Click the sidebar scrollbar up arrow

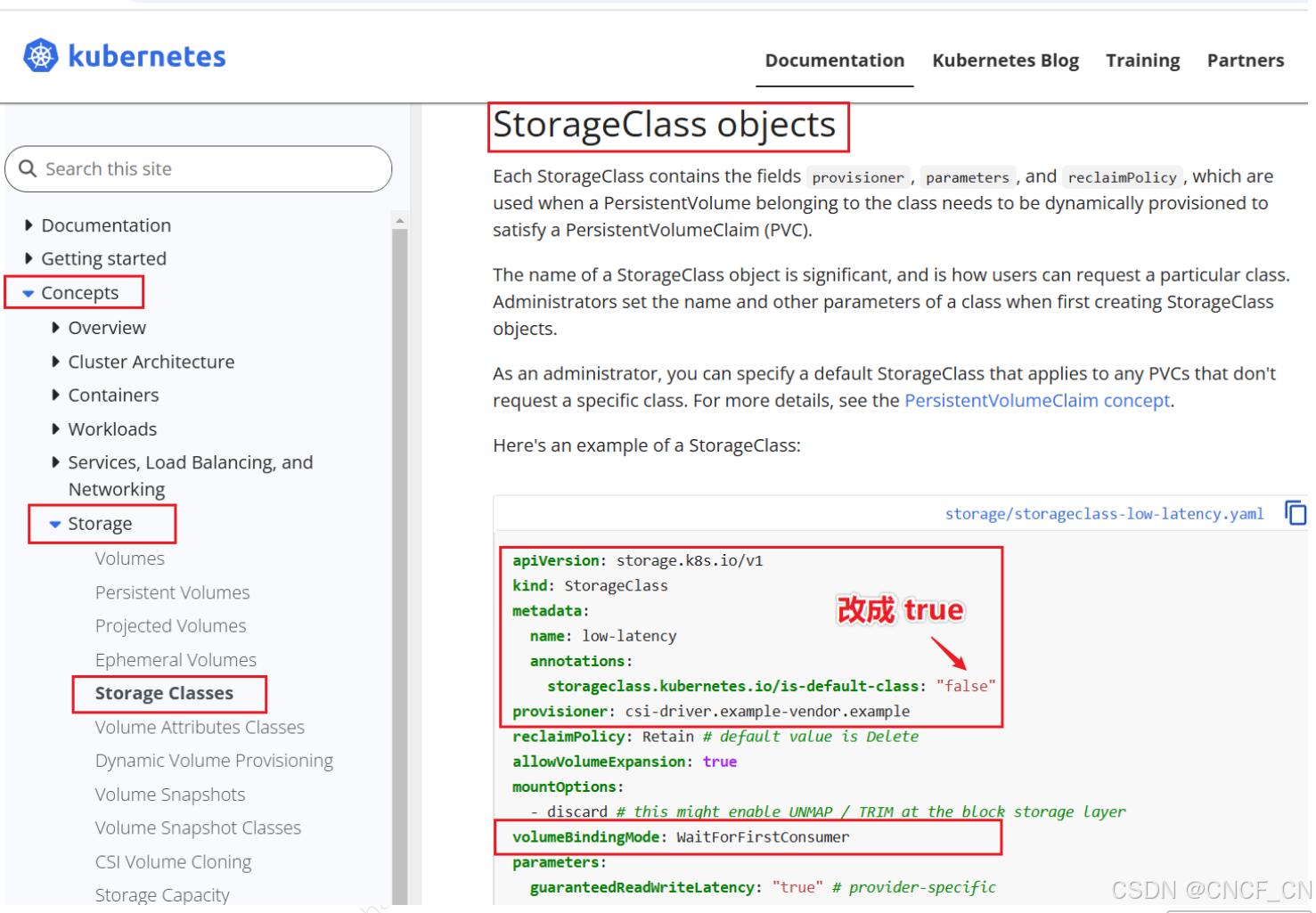pos(399,220)
